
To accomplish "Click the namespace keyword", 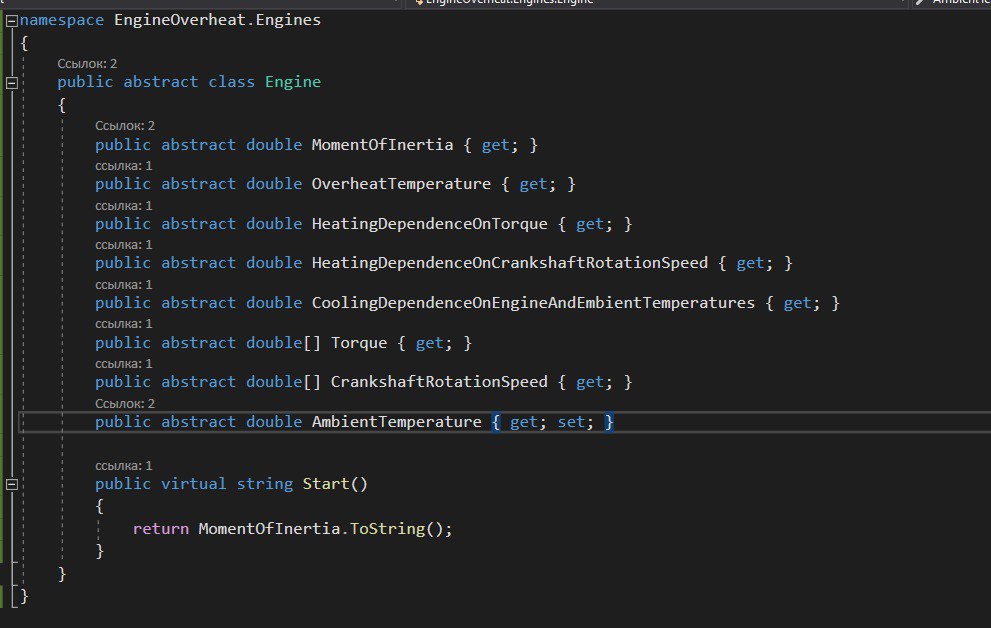I will [x=62, y=20].
